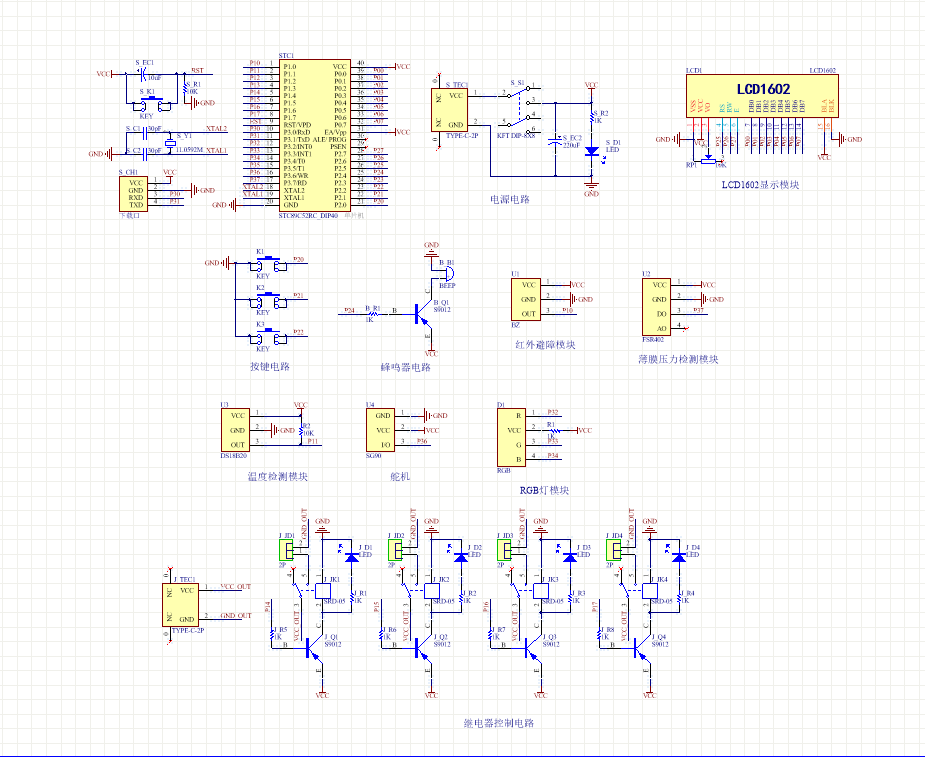
Task: Select the STC89C52RC microcontroller chip
Action: tap(315, 135)
